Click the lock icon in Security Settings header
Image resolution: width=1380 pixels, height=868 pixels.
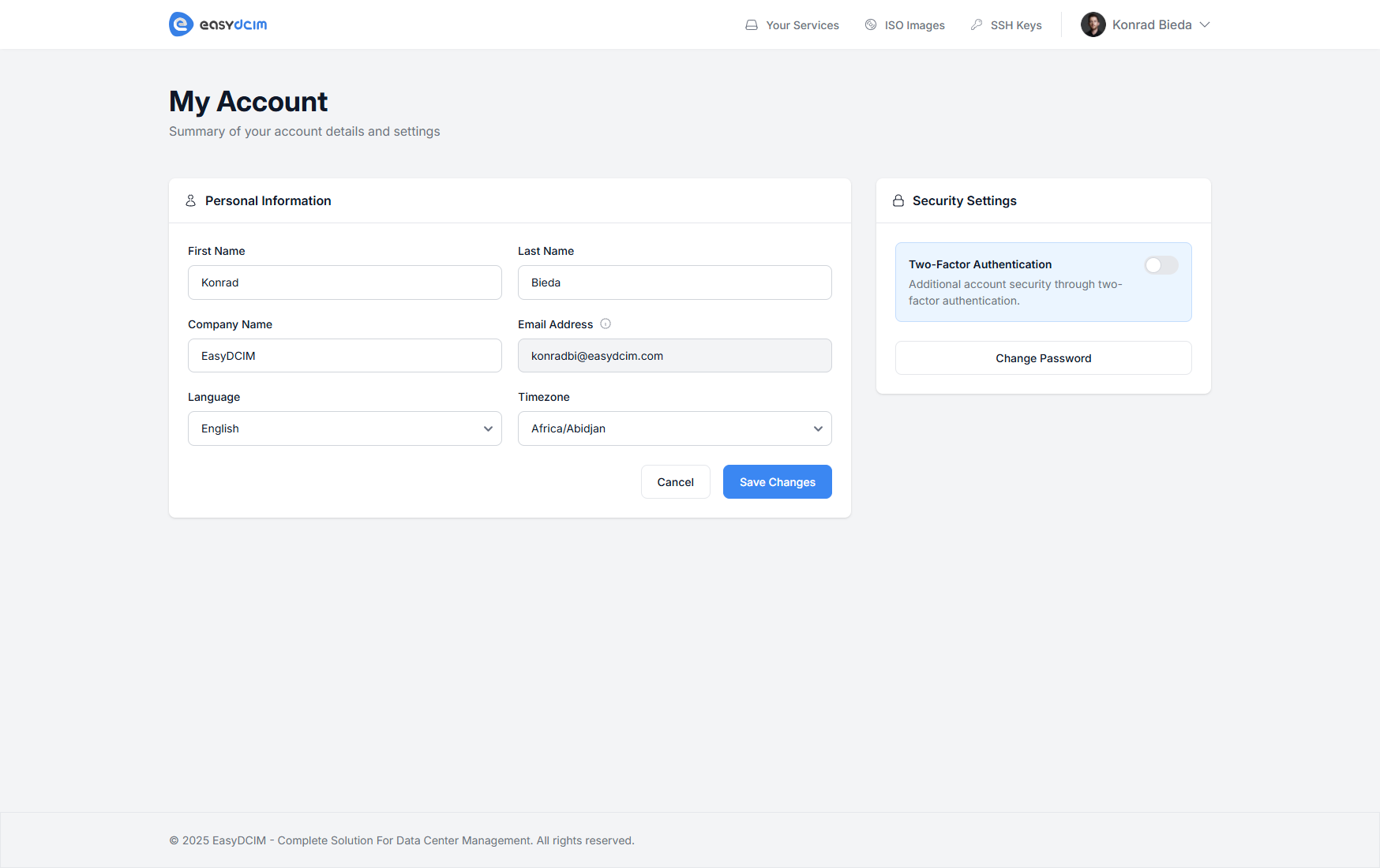(898, 200)
